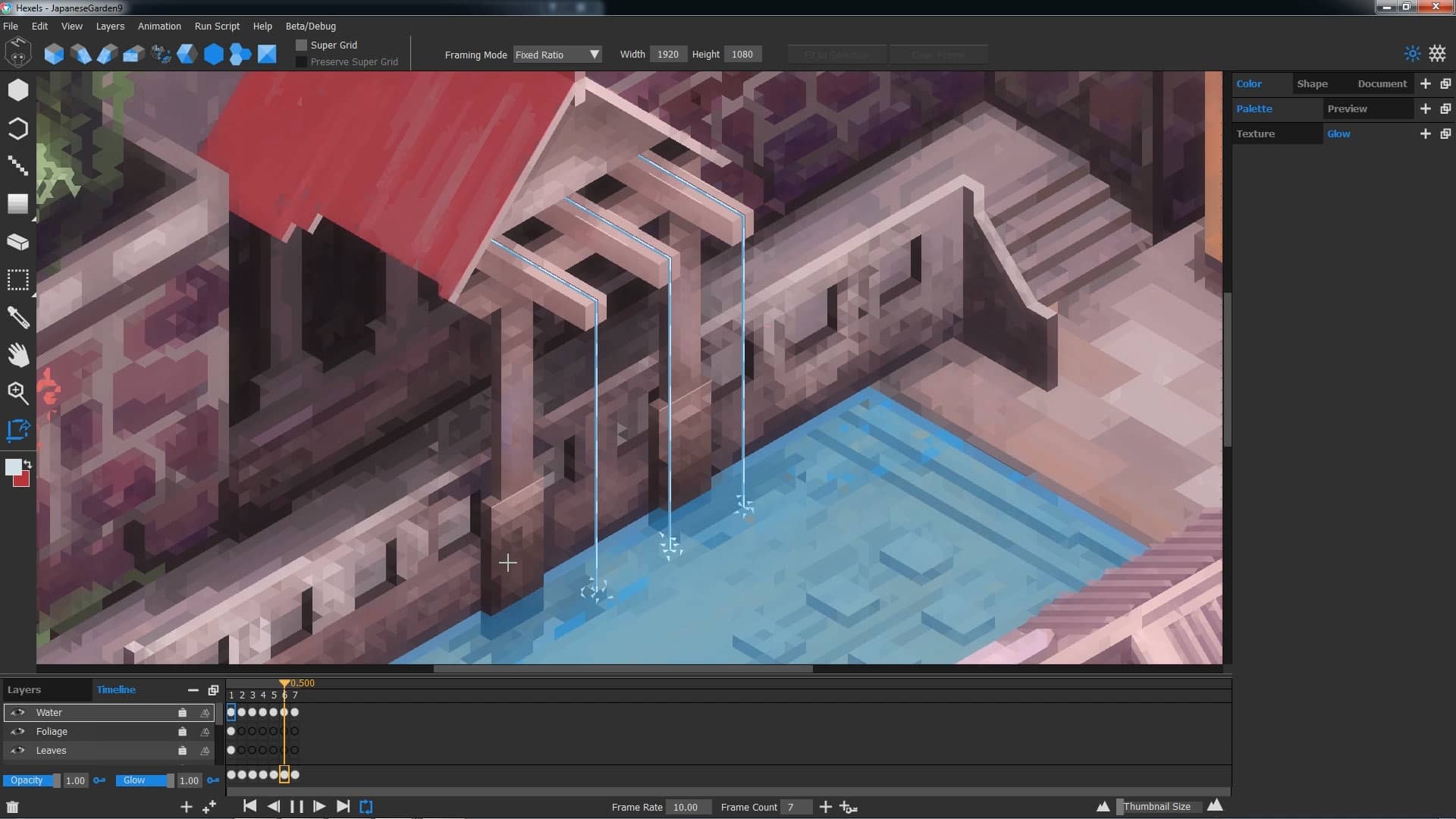Select the Eyedropper tool
The image size is (1456, 819).
point(18,317)
